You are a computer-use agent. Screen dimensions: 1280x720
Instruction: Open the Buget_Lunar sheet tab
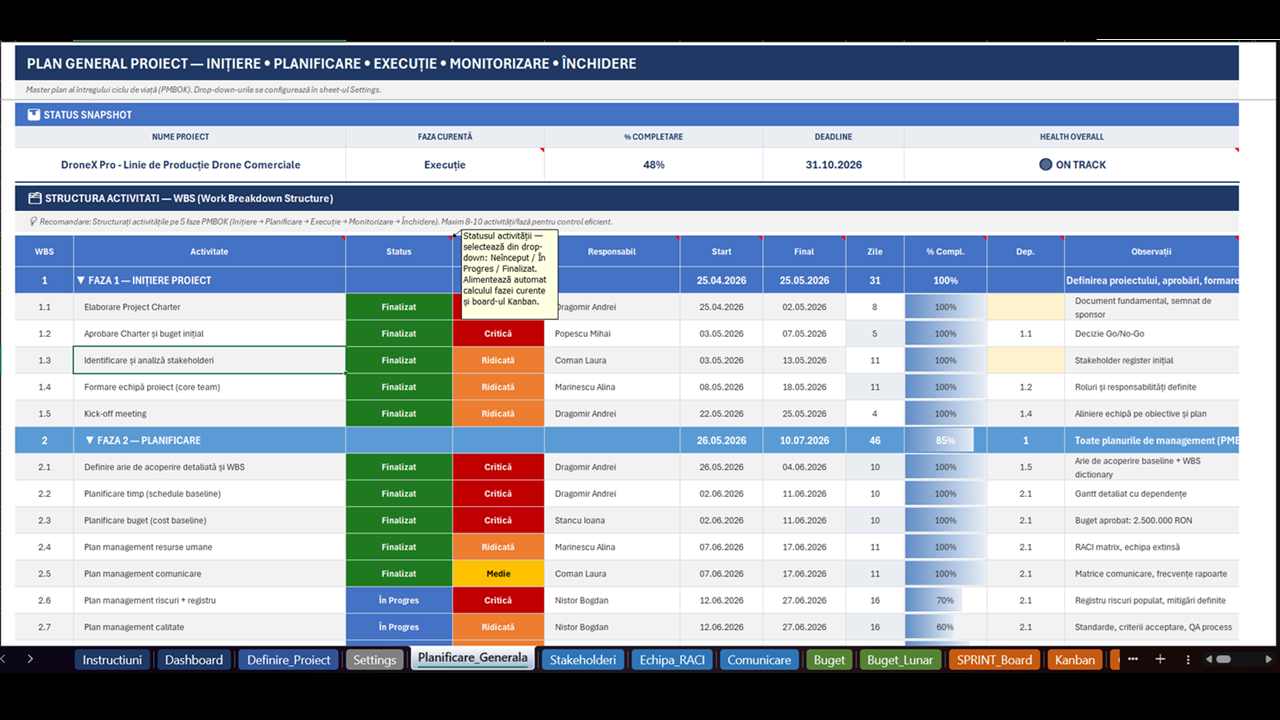coord(899,660)
